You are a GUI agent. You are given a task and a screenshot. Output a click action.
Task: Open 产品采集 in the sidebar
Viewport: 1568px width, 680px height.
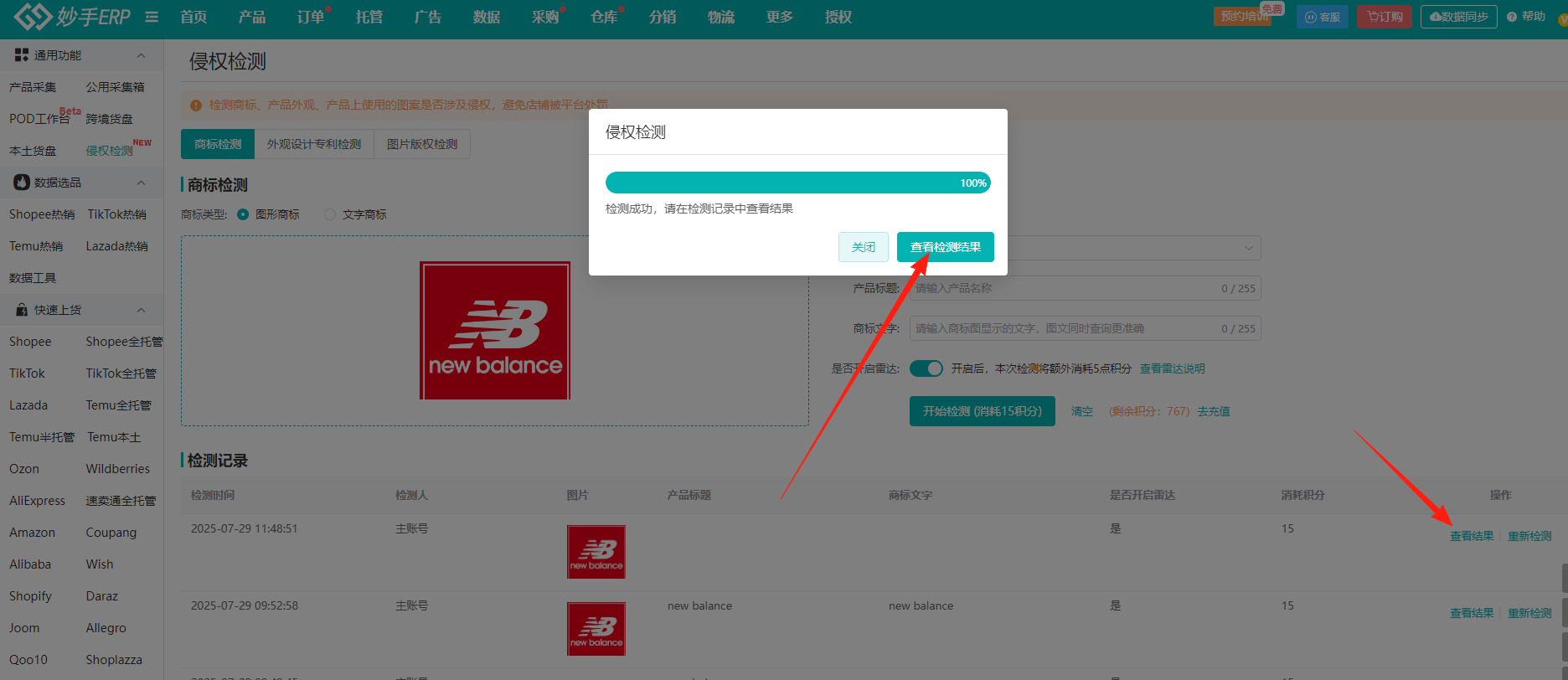pos(33,87)
